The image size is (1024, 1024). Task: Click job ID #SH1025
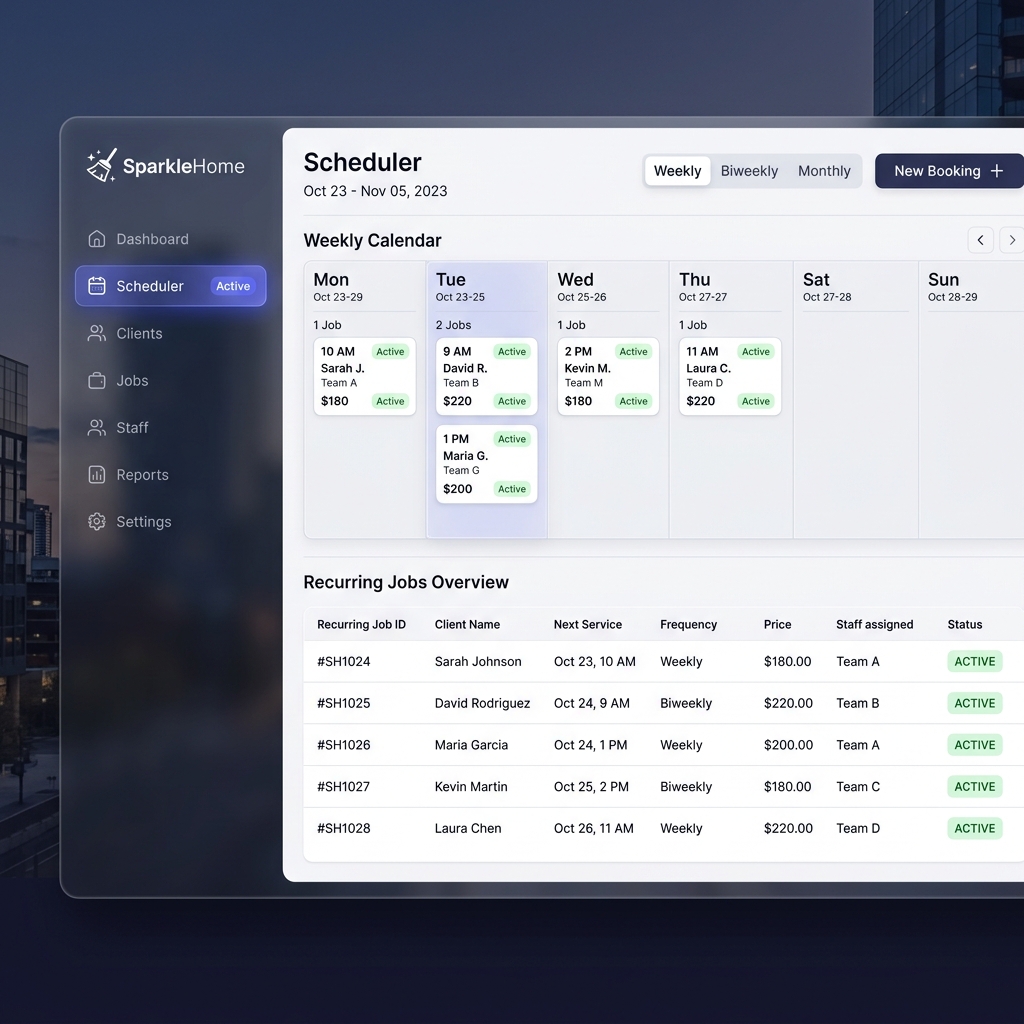344,703
